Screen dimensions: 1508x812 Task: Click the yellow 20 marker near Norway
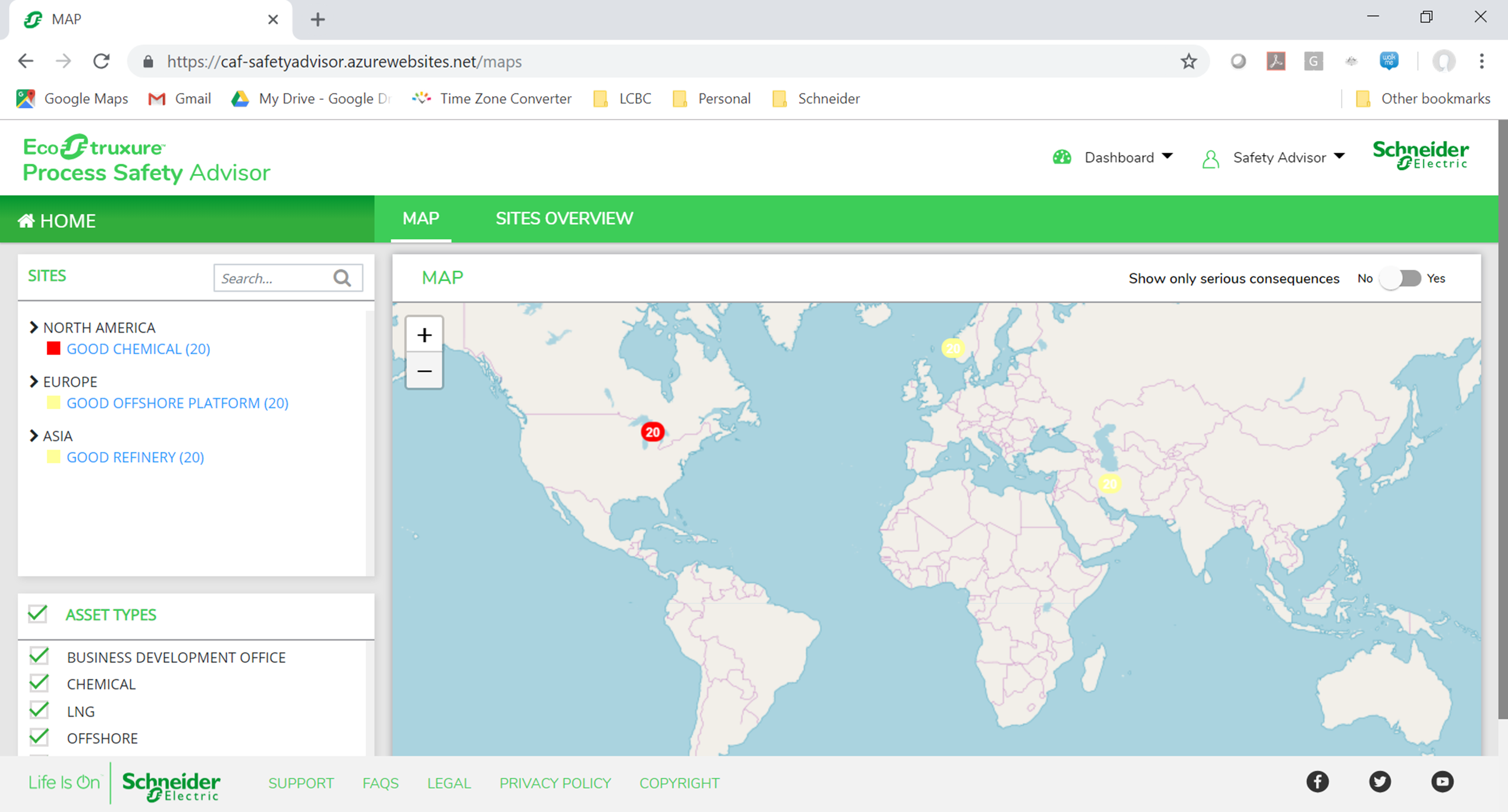(x=952, y=349)
